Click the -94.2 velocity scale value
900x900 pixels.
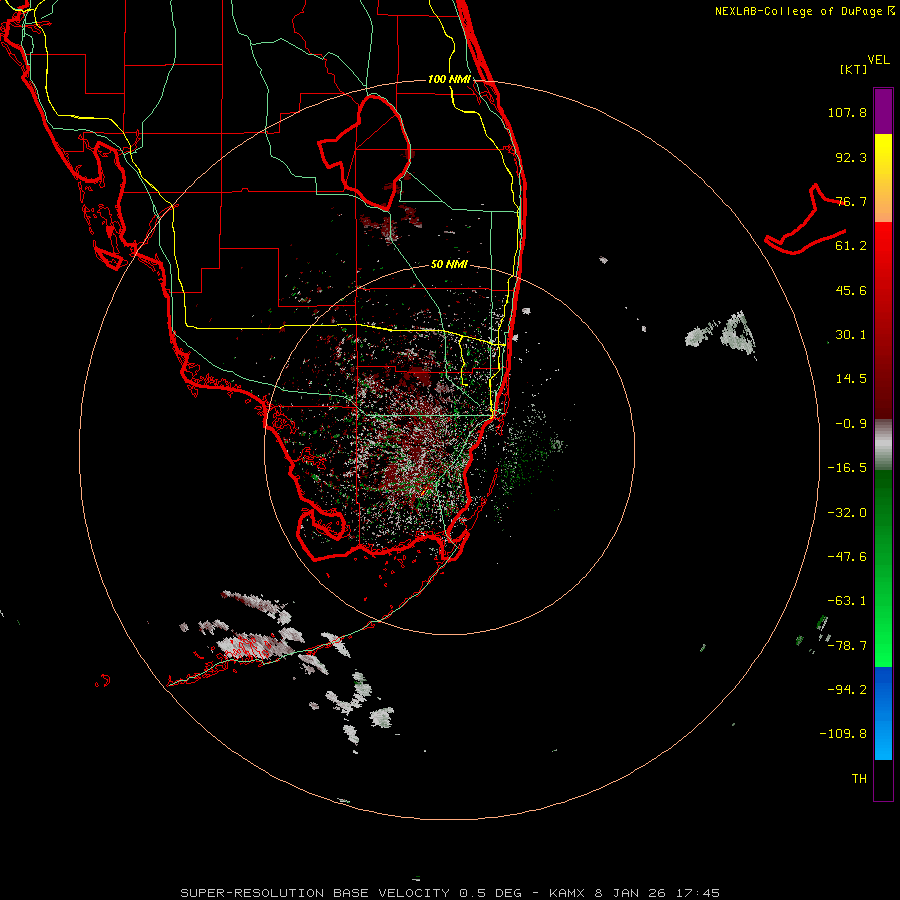(x=847, y=689)
